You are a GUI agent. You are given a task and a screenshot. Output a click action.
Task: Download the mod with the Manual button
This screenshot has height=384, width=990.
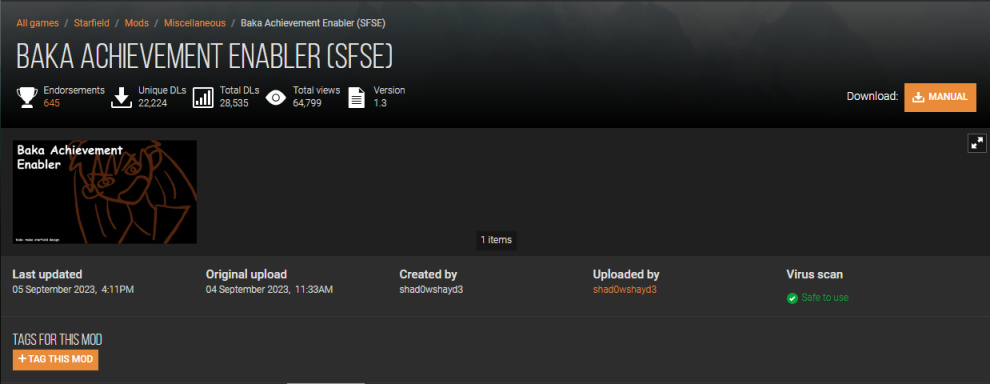coord(940,97)
